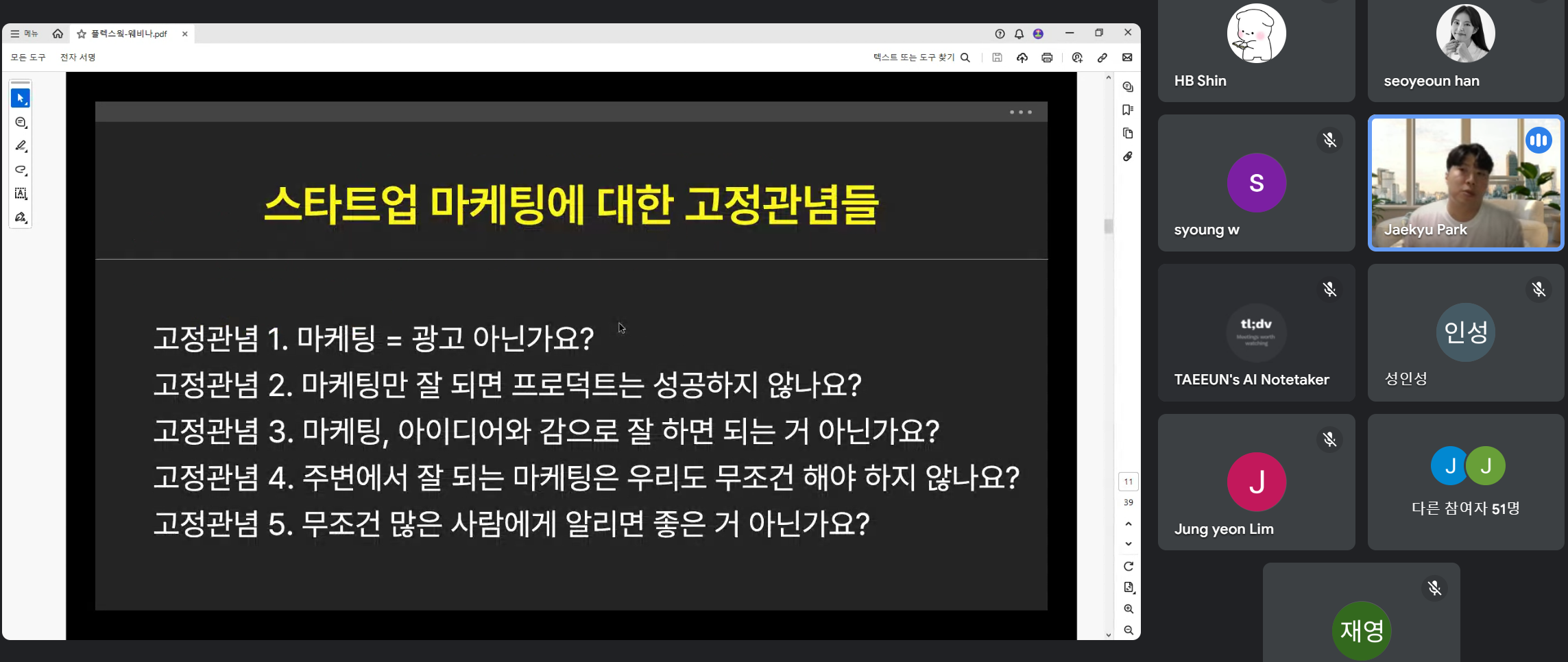1568x662 pixels.
Task: Open the notifications bell
Action: point(1019,34)
